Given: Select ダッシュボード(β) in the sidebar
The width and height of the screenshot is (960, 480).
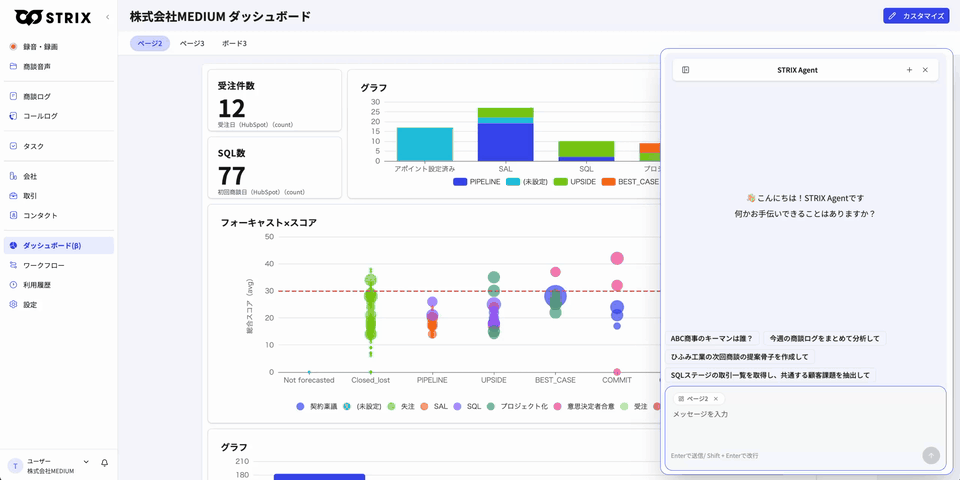Looking at the screenshot, I should pyautogui.click(x=59, y=246).
